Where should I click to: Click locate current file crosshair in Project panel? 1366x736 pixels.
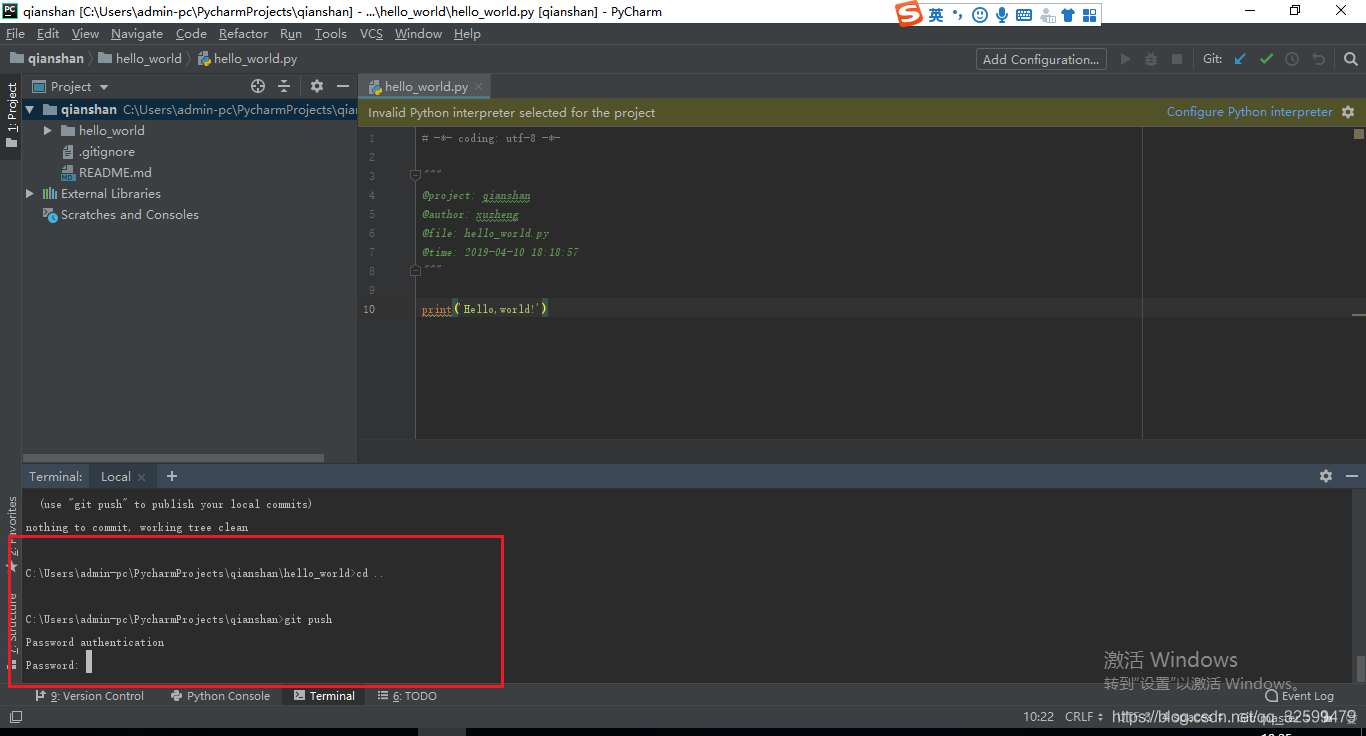pyautogui.click(x=258, y=86)
